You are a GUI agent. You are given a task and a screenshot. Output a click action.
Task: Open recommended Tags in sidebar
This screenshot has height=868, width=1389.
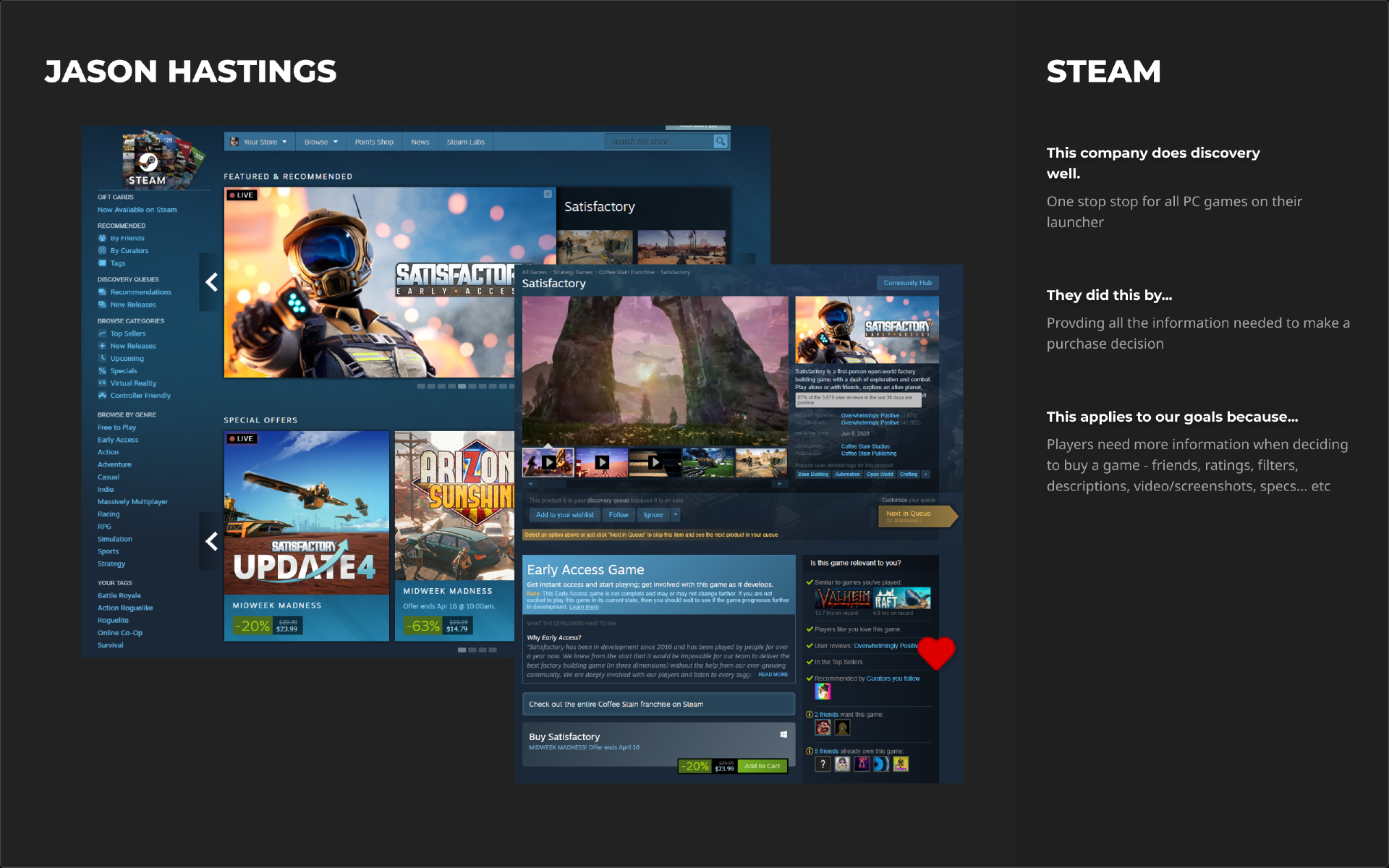click(118, 263)
